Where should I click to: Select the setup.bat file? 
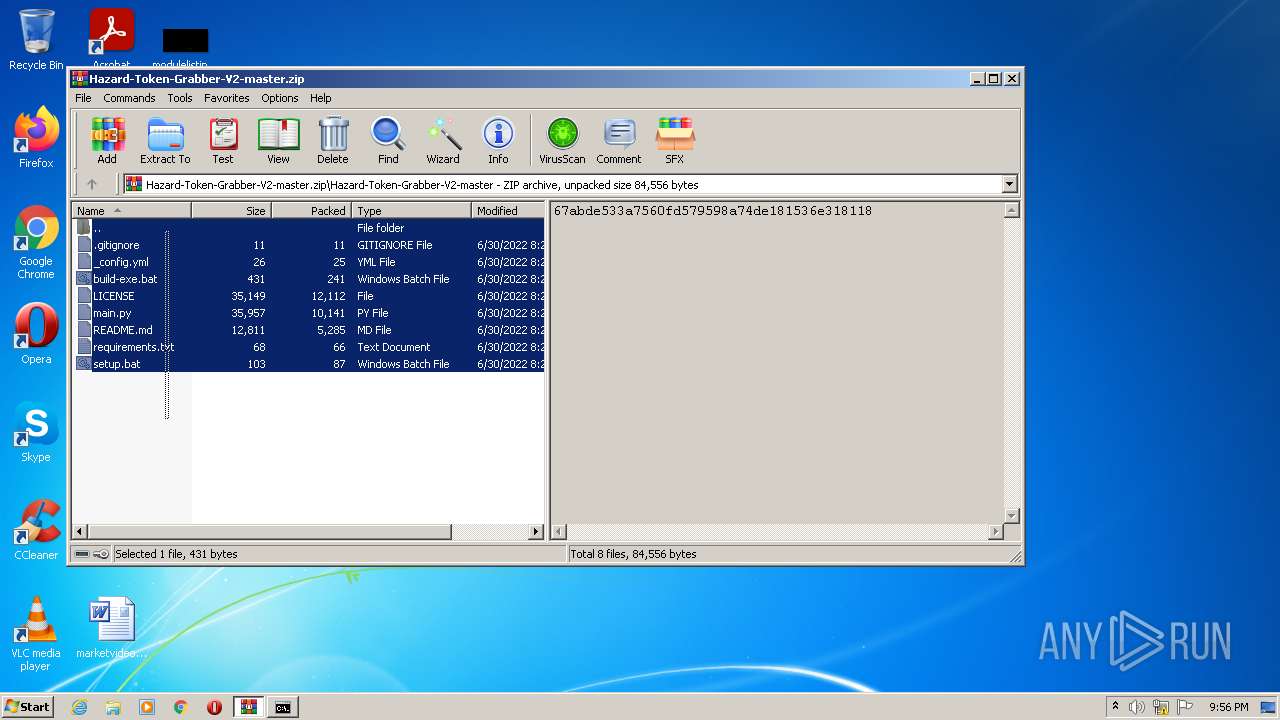point(308,364)
